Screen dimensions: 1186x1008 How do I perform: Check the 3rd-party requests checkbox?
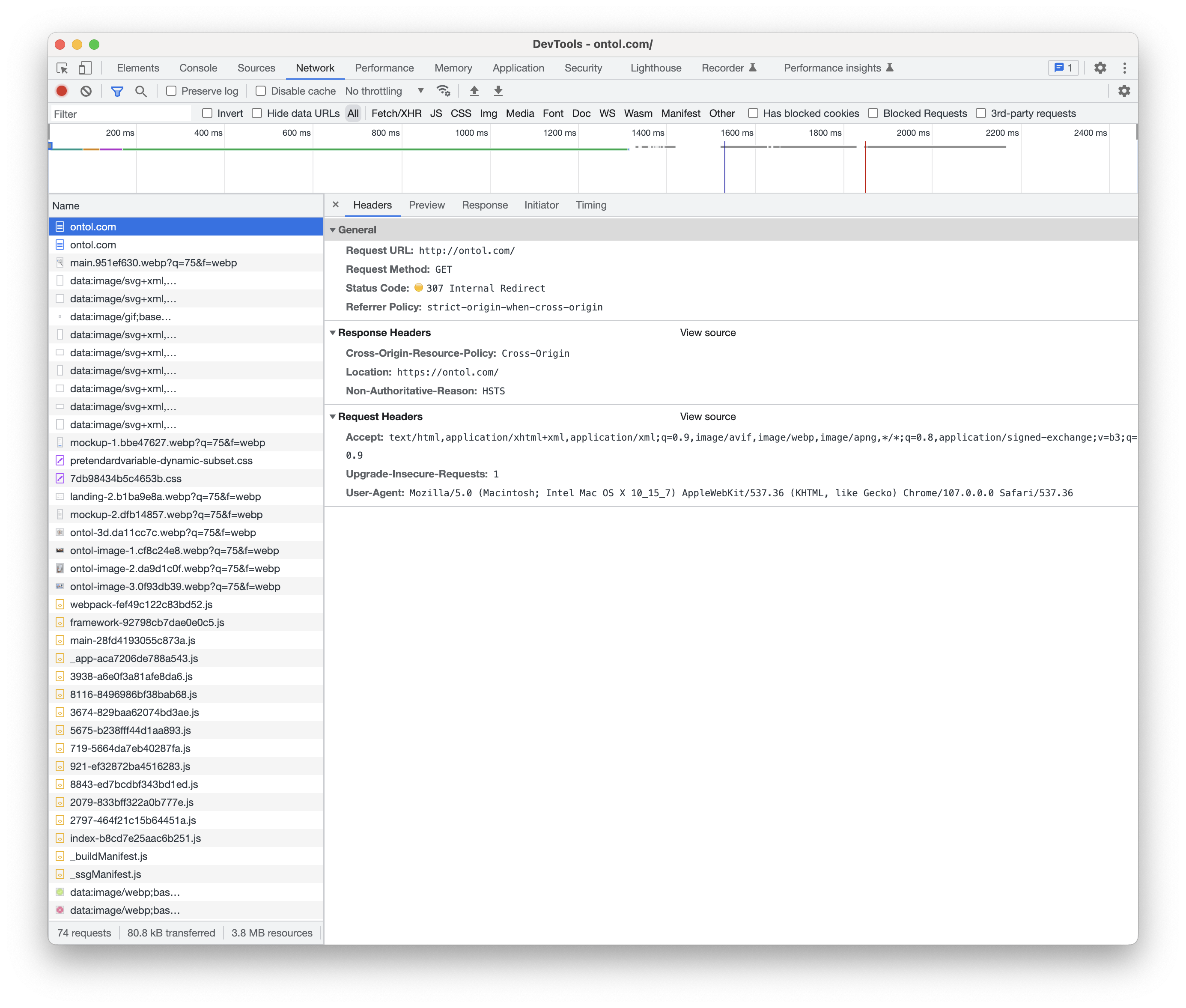click(x=981, y=113)
